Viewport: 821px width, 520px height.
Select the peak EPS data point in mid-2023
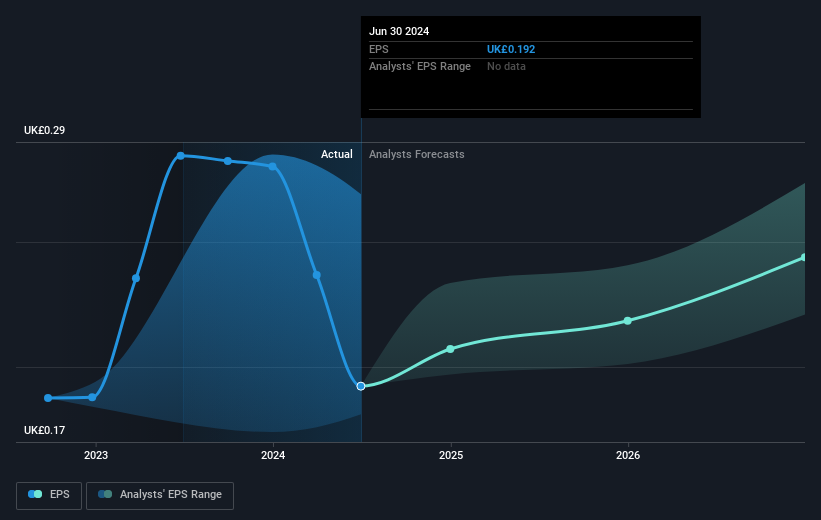tap(181, 156)
